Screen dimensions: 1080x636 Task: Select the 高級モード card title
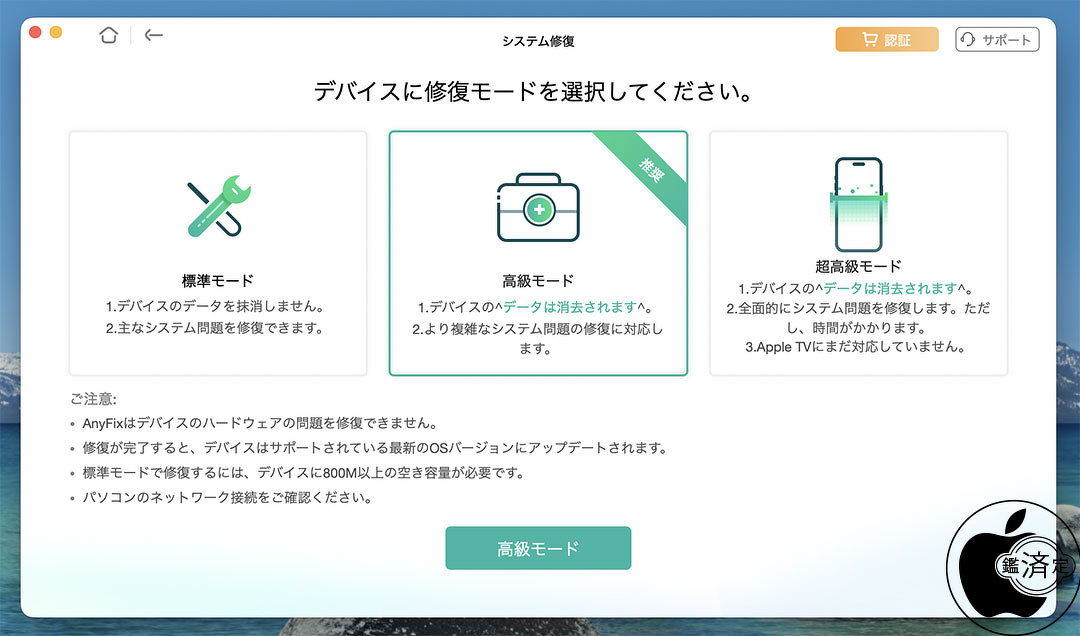point(538,281)
